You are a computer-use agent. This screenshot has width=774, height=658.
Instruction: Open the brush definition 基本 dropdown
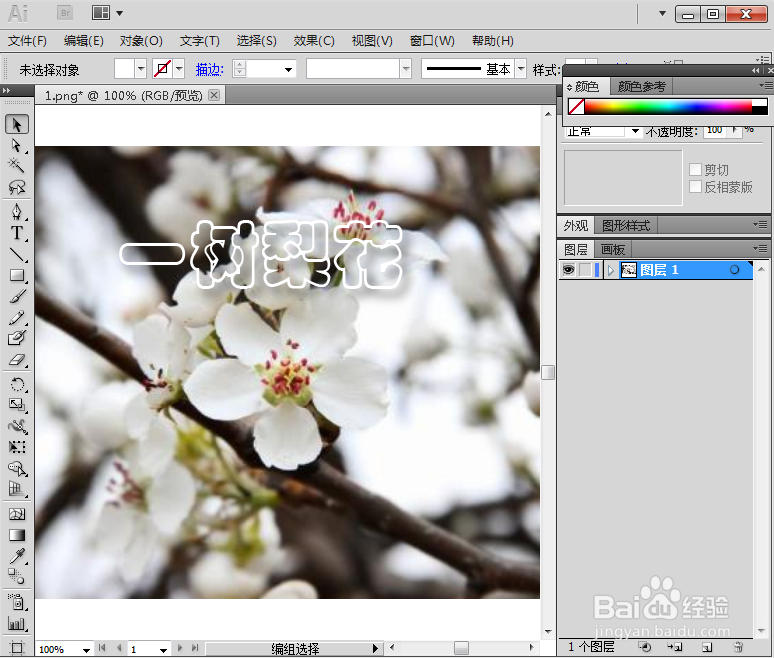[521, 69]
